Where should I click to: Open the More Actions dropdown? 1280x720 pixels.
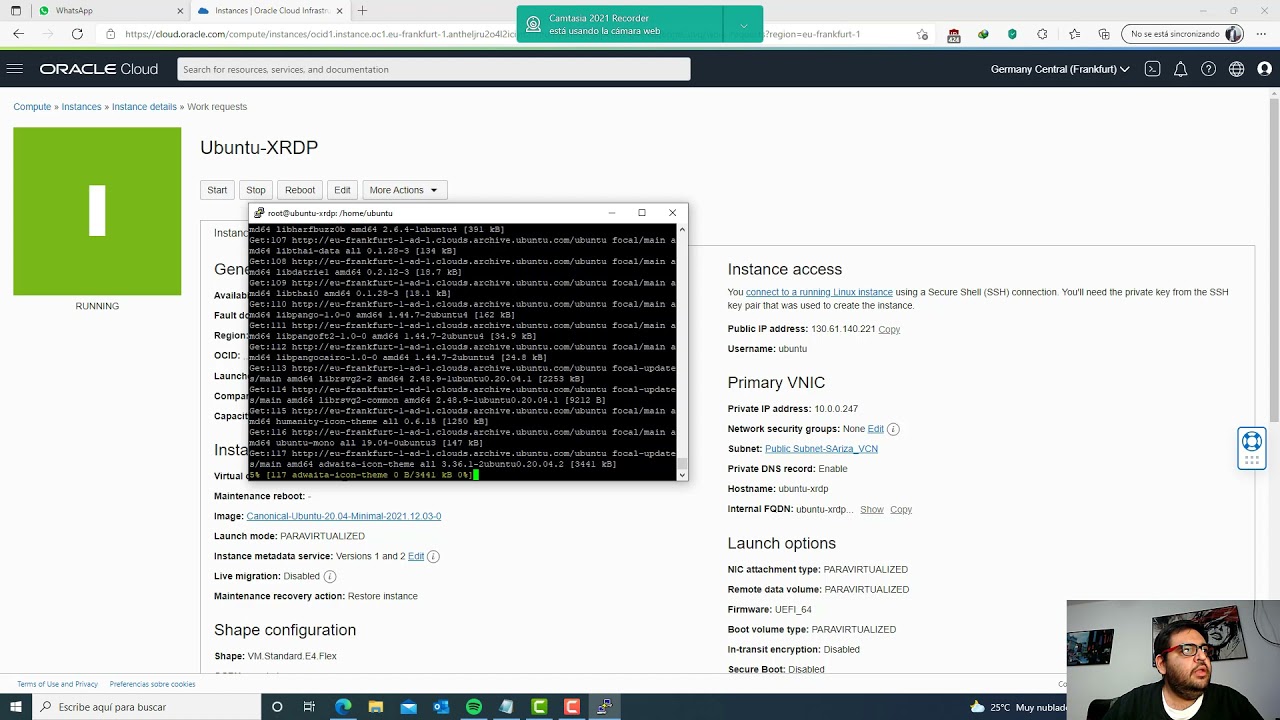click(x=403, y=190)
